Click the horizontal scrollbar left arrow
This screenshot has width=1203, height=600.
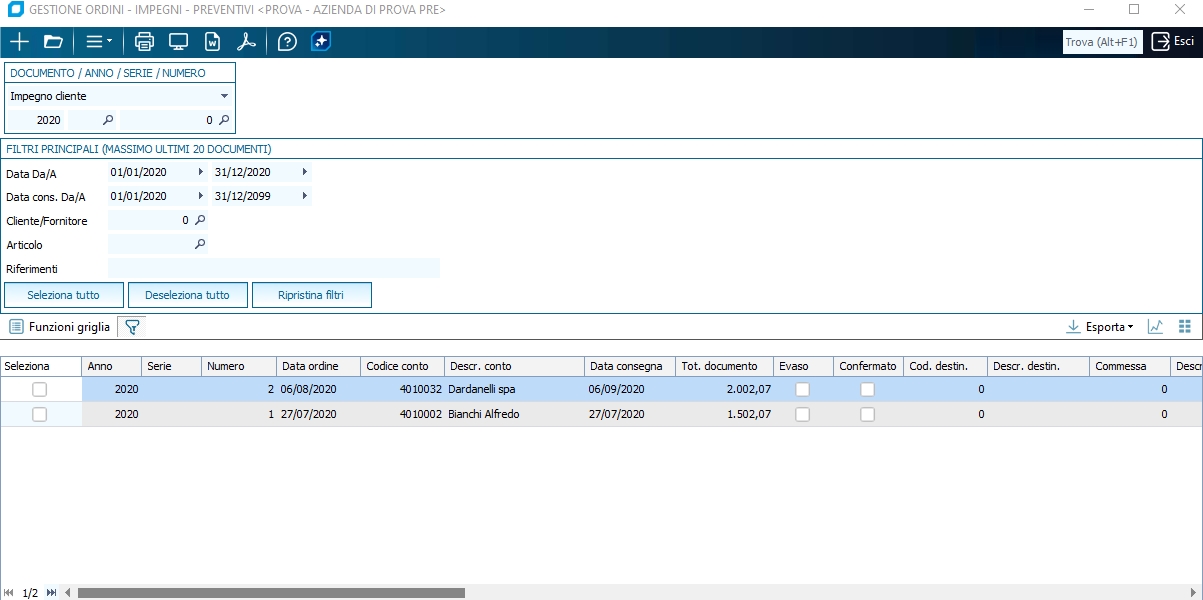68,593
